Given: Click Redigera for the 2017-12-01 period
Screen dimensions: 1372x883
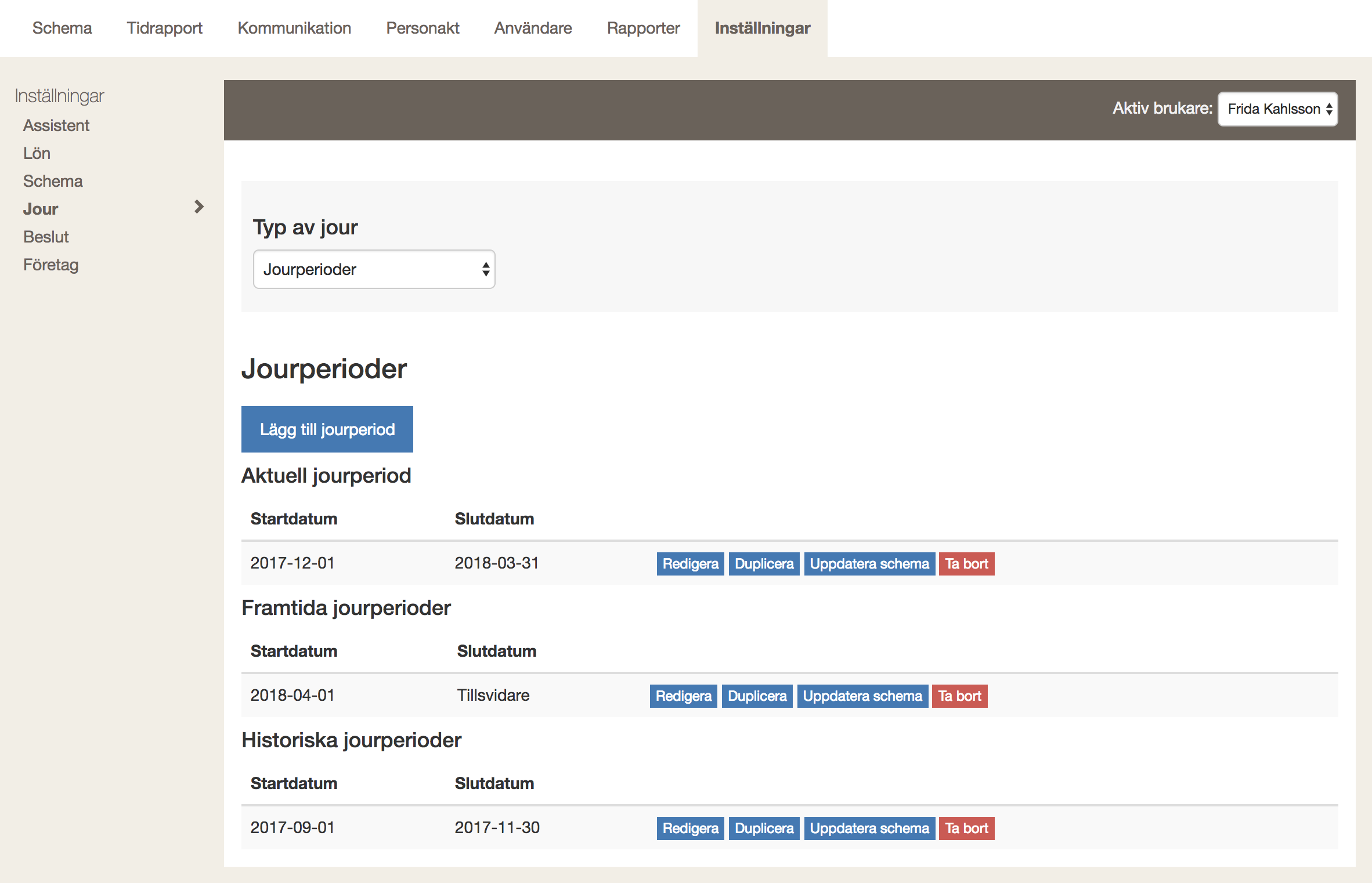Looking at the screenshot, I should (x=690, y=564).
